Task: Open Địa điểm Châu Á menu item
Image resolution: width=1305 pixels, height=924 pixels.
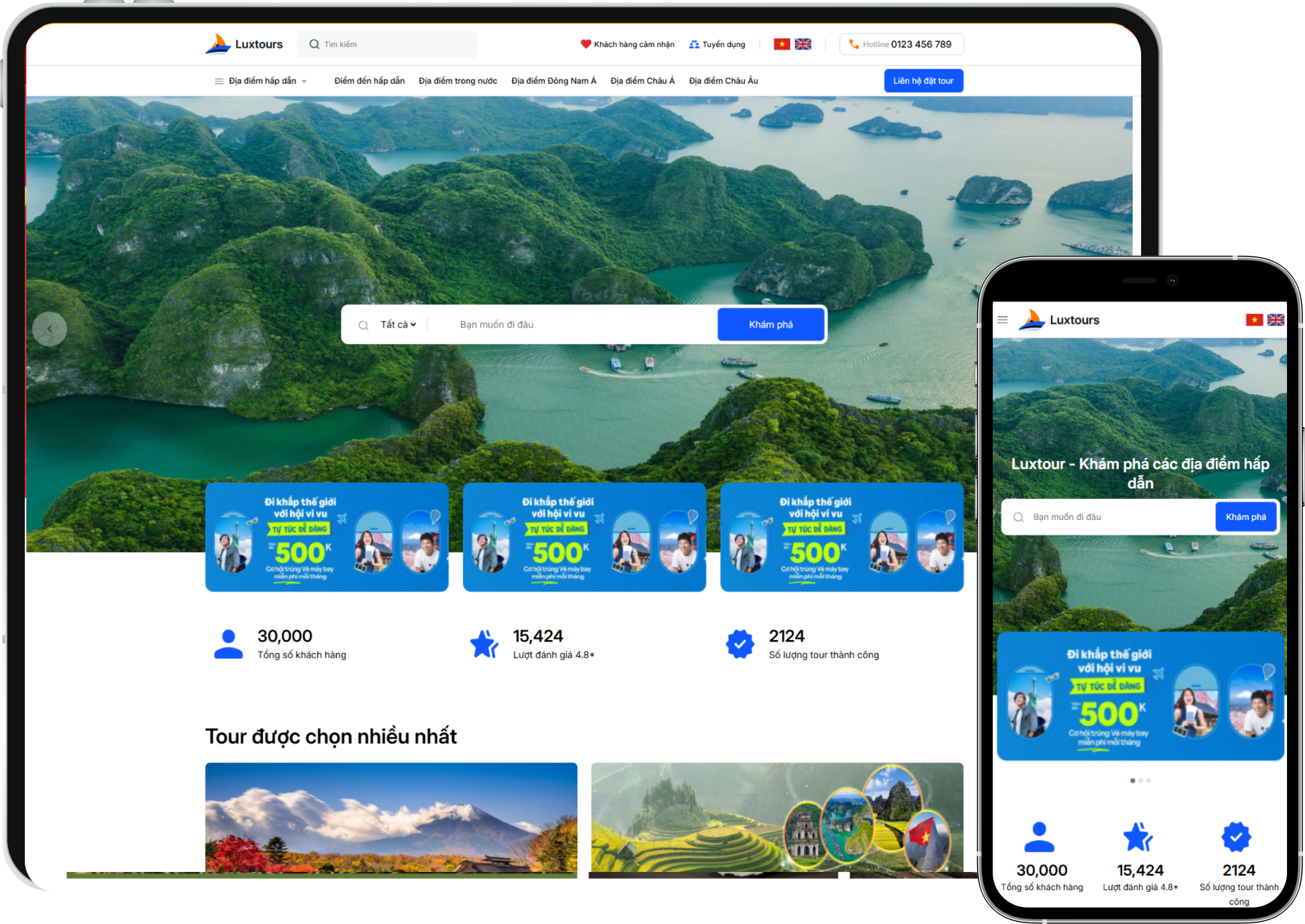Action: click(642, 81)
